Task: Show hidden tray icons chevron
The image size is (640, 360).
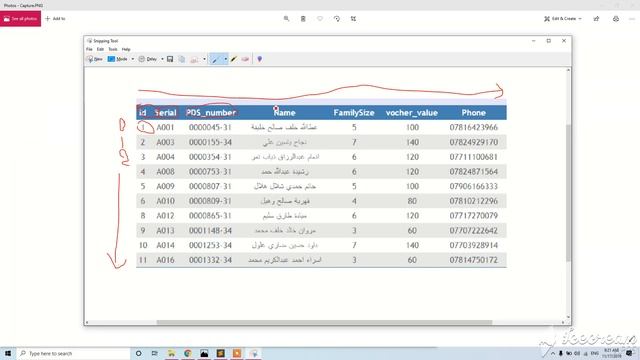Action: 553,353
